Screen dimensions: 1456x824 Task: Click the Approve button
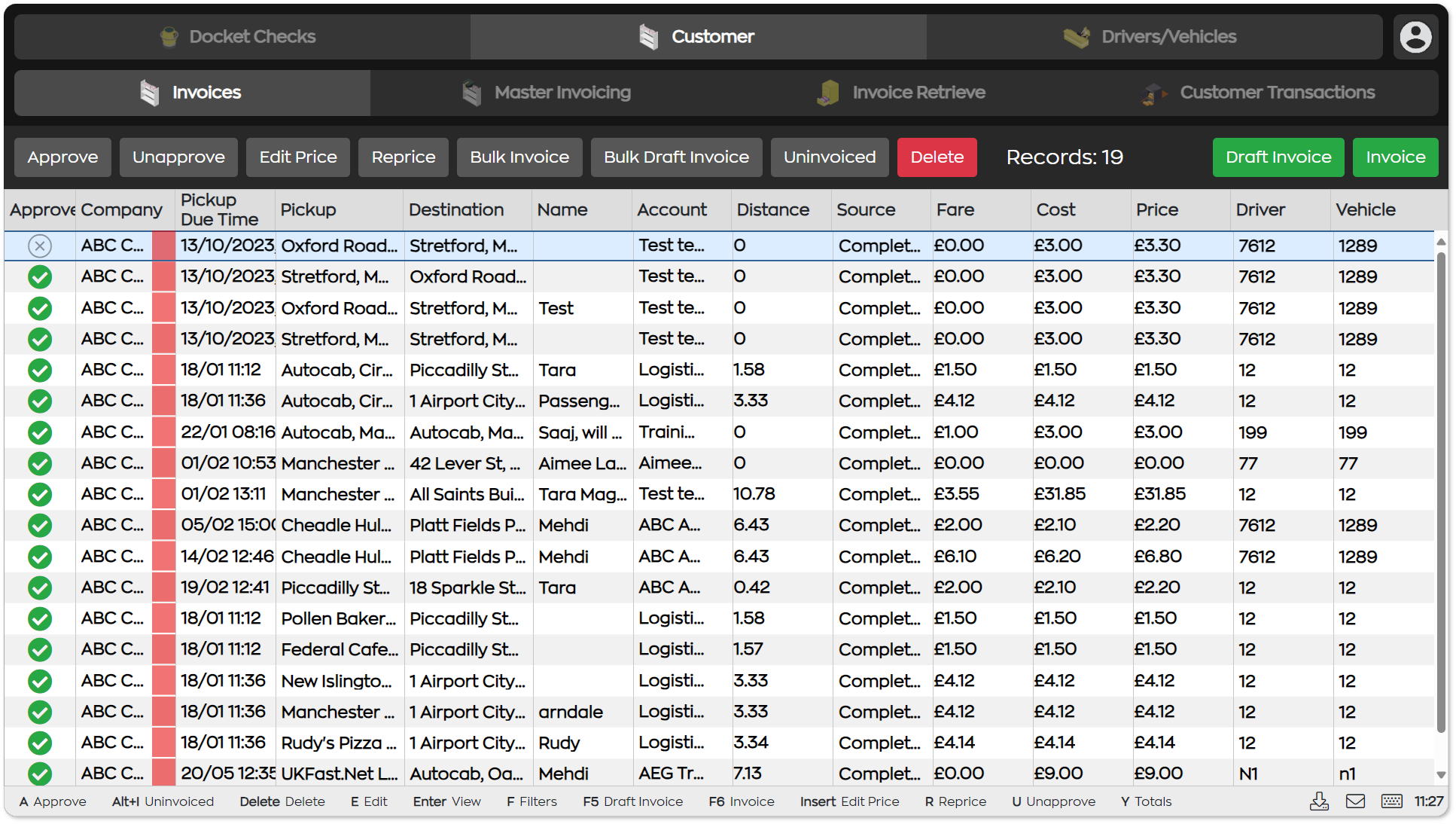coord(62,157)
